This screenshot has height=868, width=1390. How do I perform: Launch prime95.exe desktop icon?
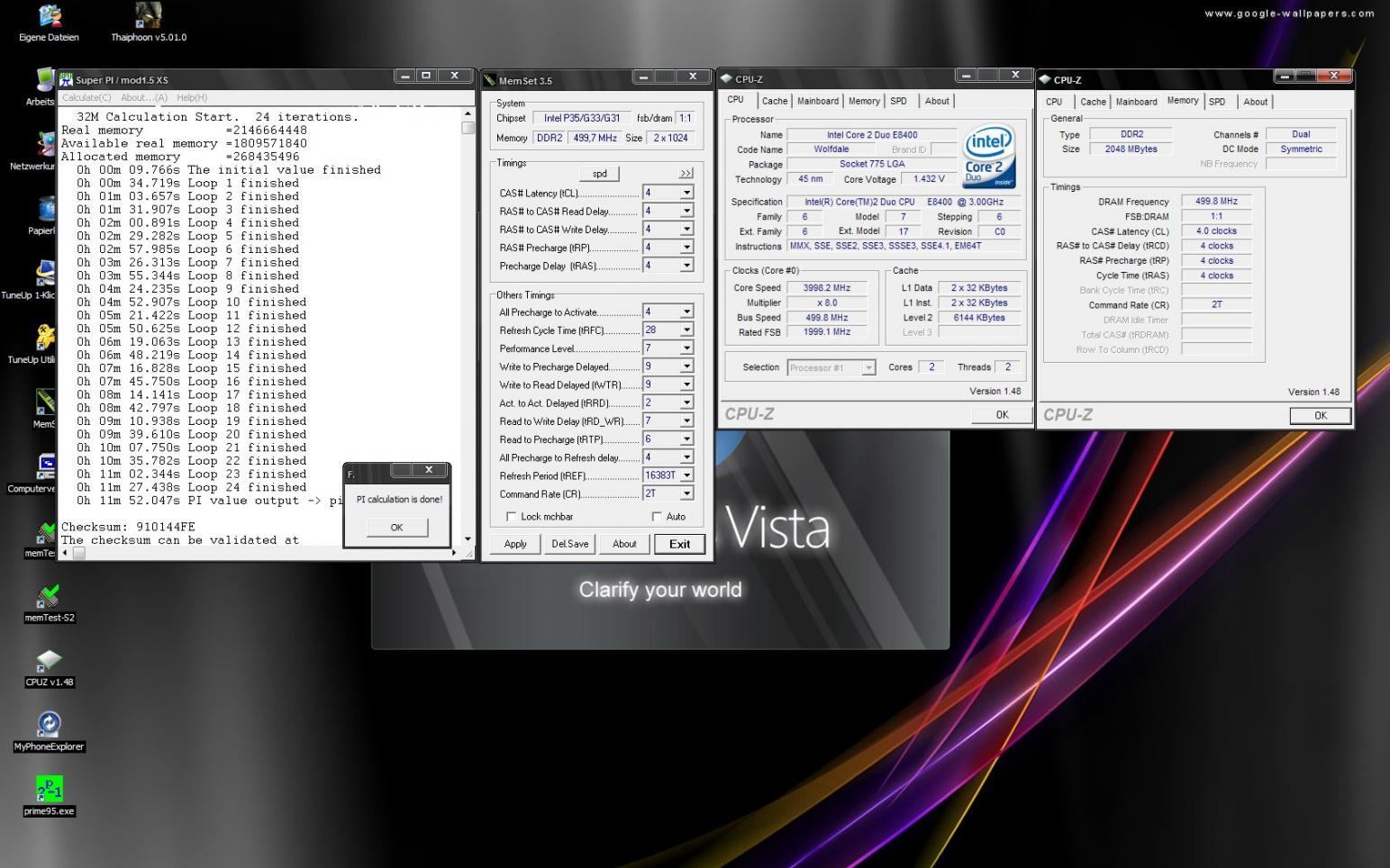[x=49, y=796]
